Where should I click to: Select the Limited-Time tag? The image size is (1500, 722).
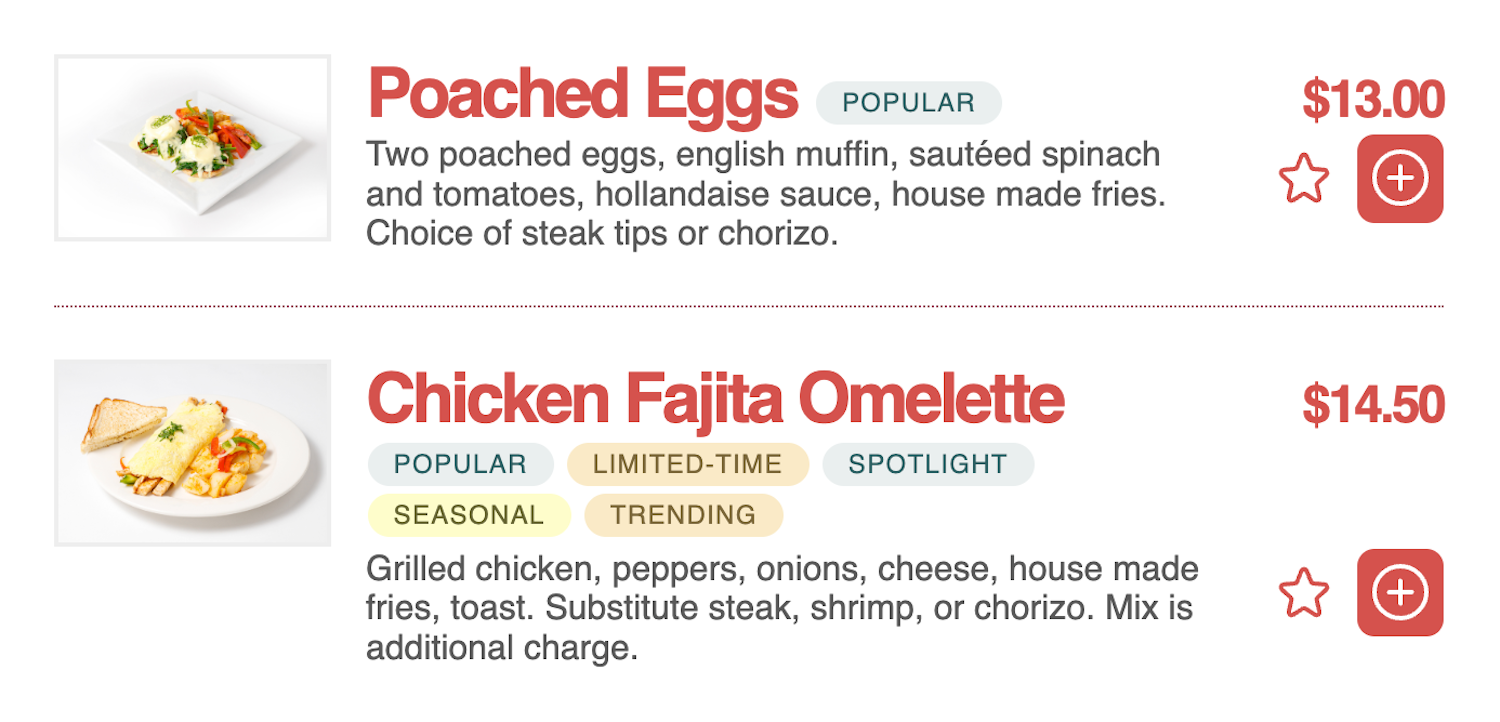coord(687,464)
